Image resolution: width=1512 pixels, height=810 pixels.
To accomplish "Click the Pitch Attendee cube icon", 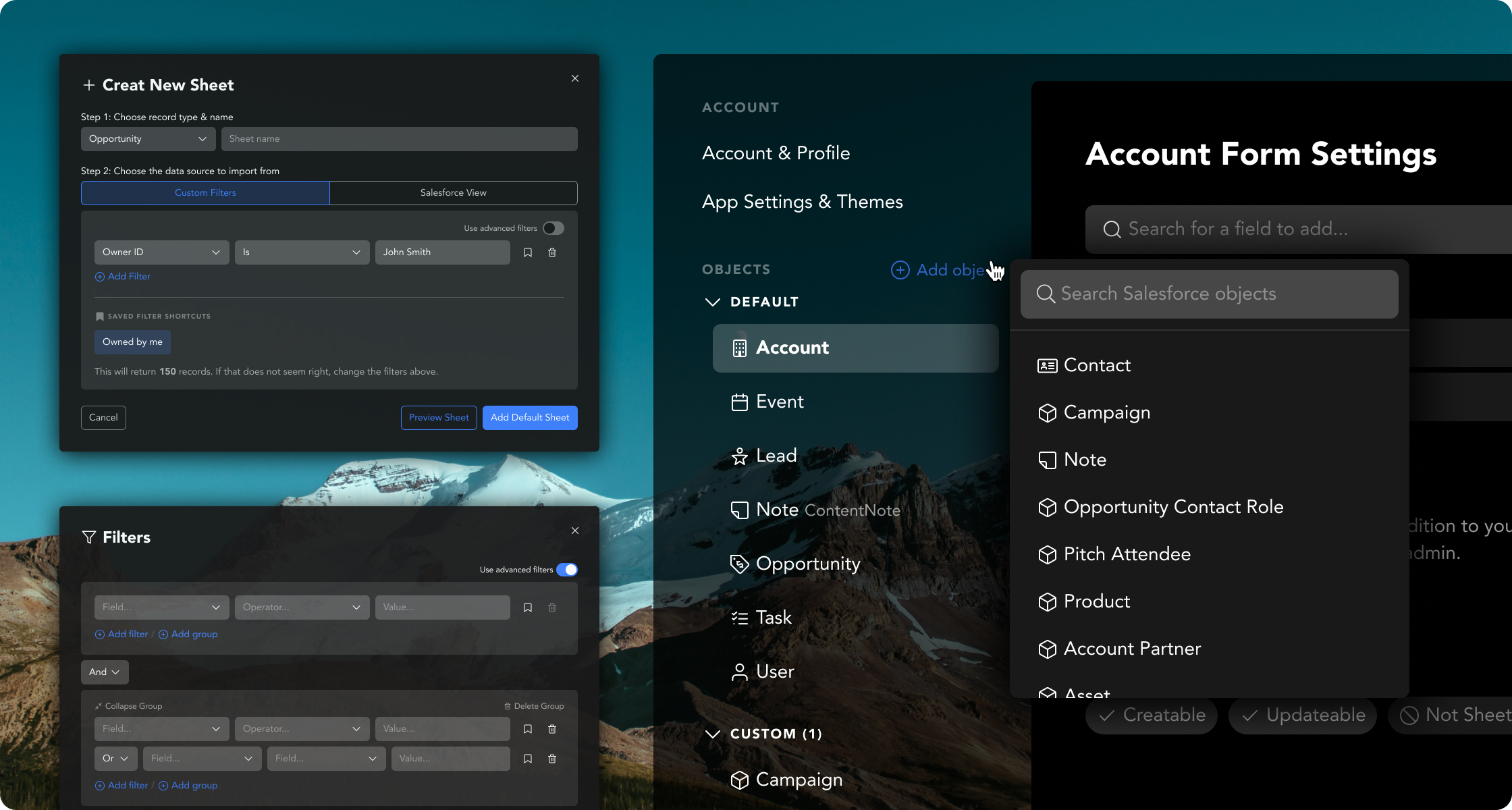I will tap(1047, 555).
